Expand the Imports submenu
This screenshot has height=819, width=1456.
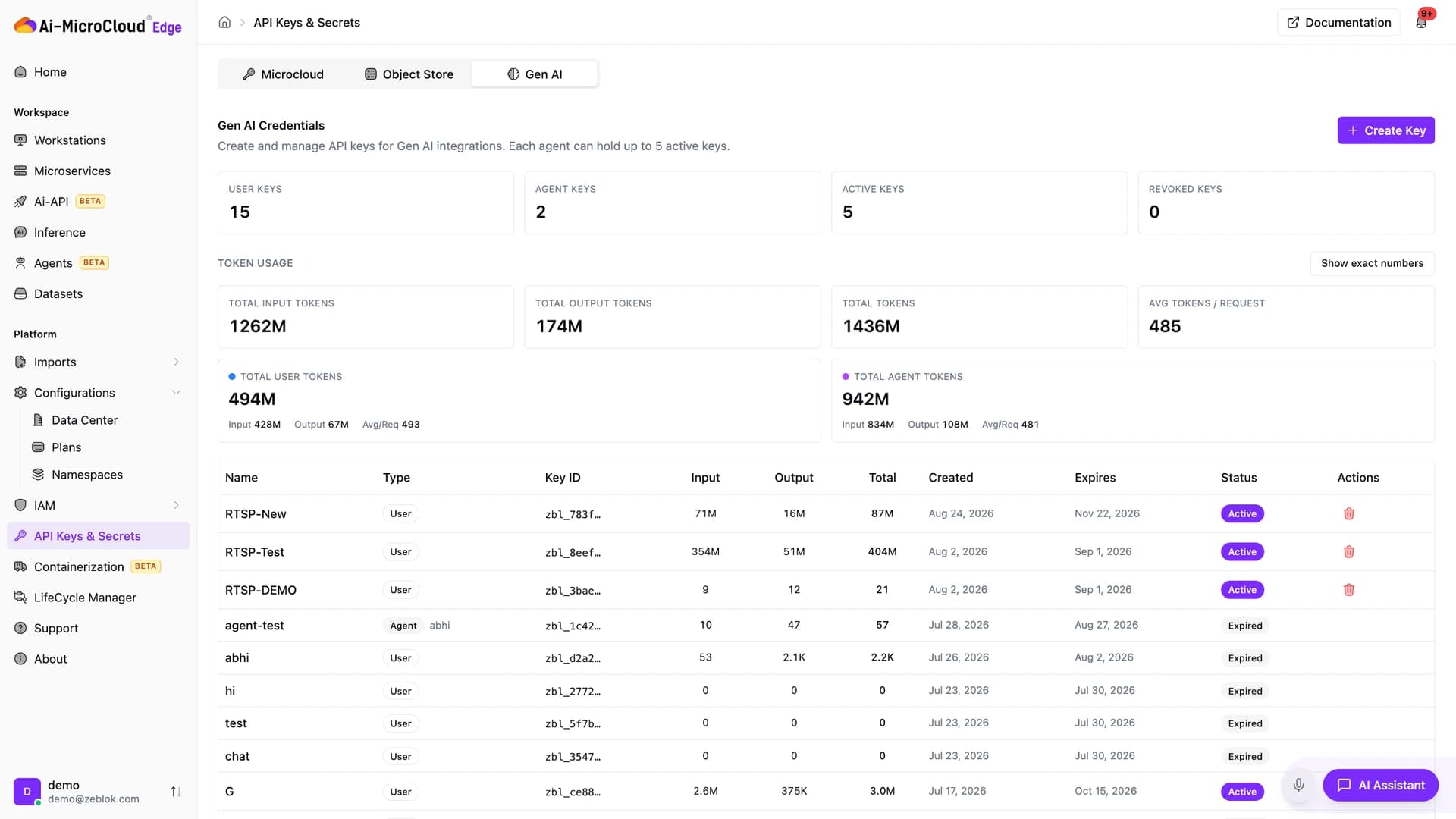pyautogui.click(x=176, y=362)
